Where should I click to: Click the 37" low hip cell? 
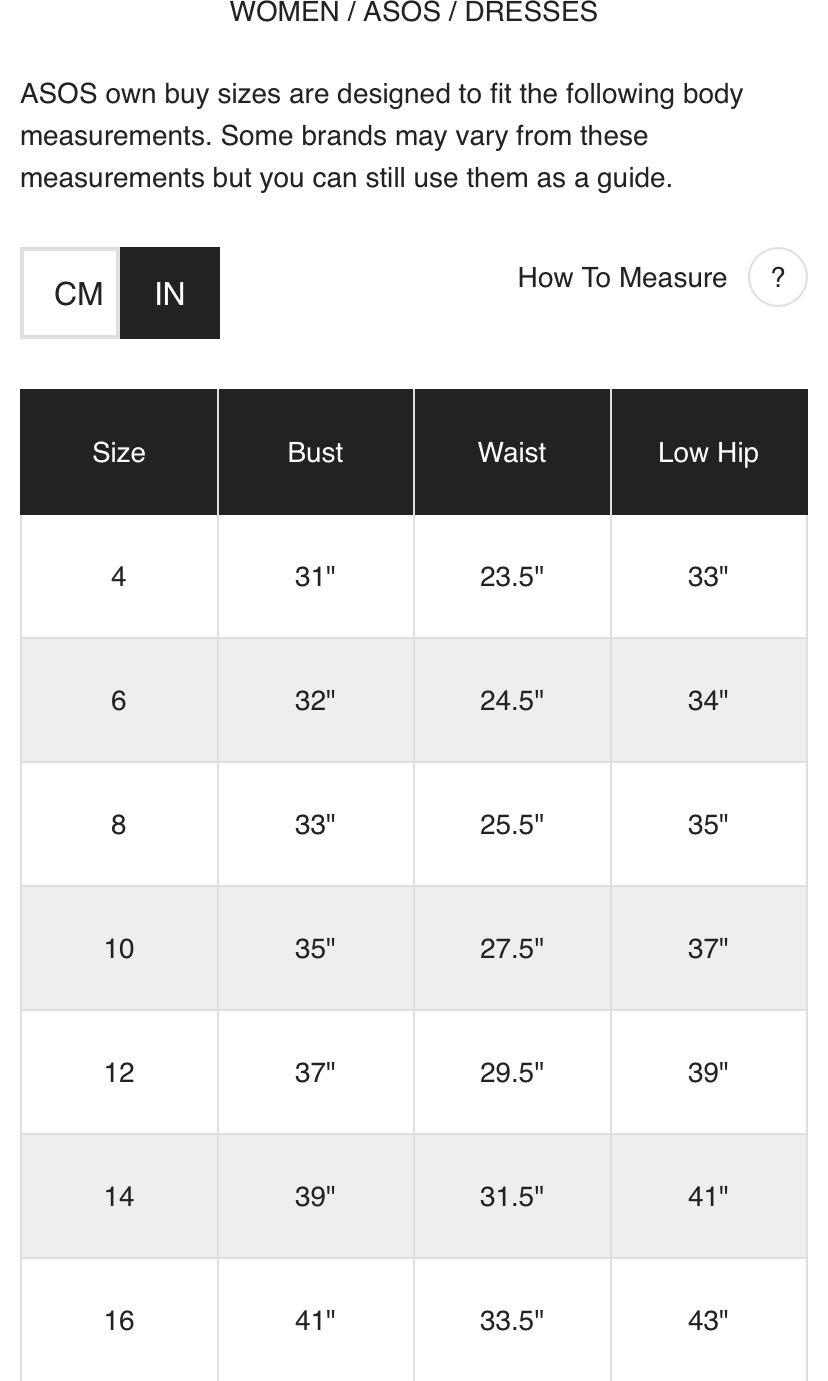(709, 949)
